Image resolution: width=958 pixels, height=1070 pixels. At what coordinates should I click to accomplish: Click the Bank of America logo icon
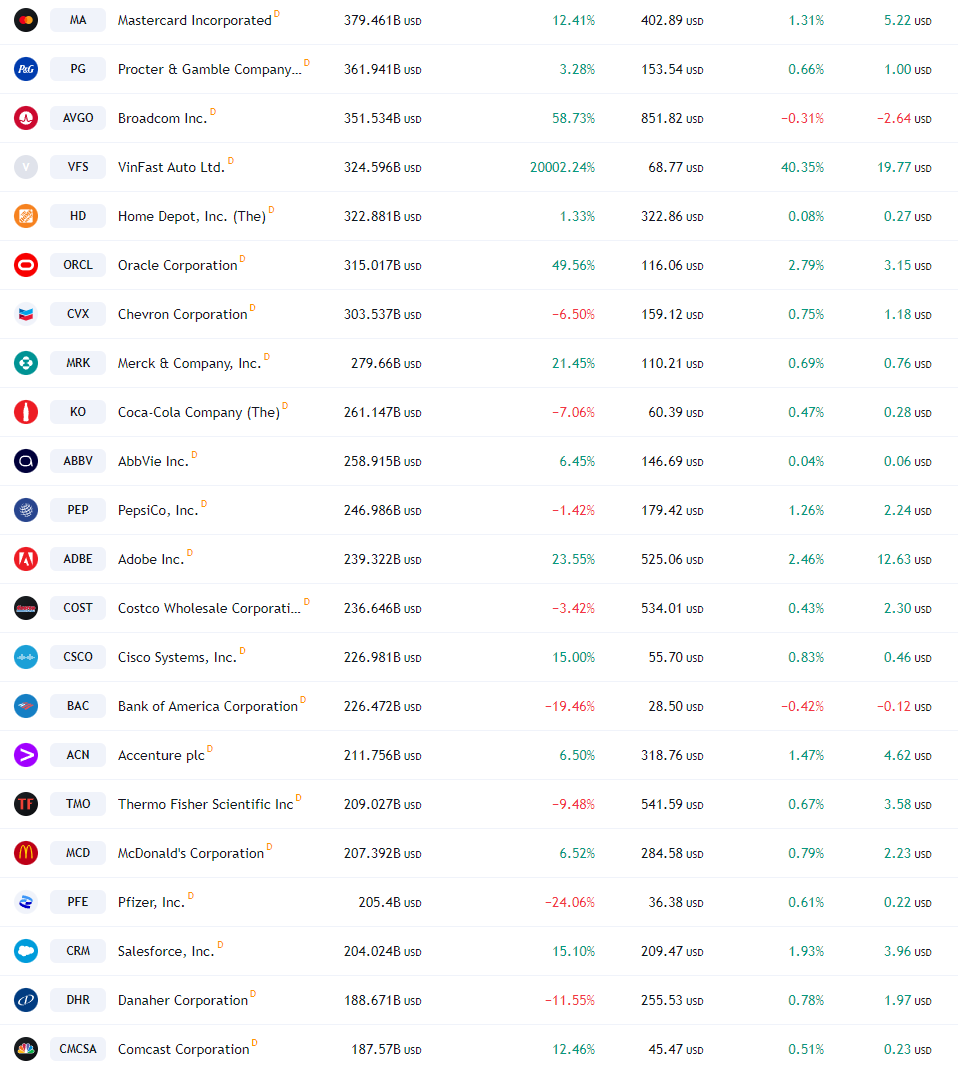[26, 706]
